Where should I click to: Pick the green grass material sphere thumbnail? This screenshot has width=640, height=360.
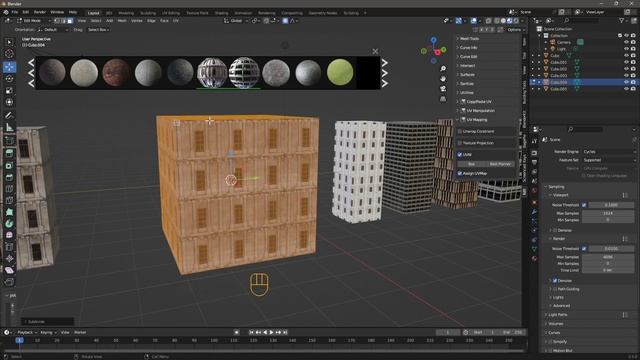pyautogui.click(x=340, y=73)
